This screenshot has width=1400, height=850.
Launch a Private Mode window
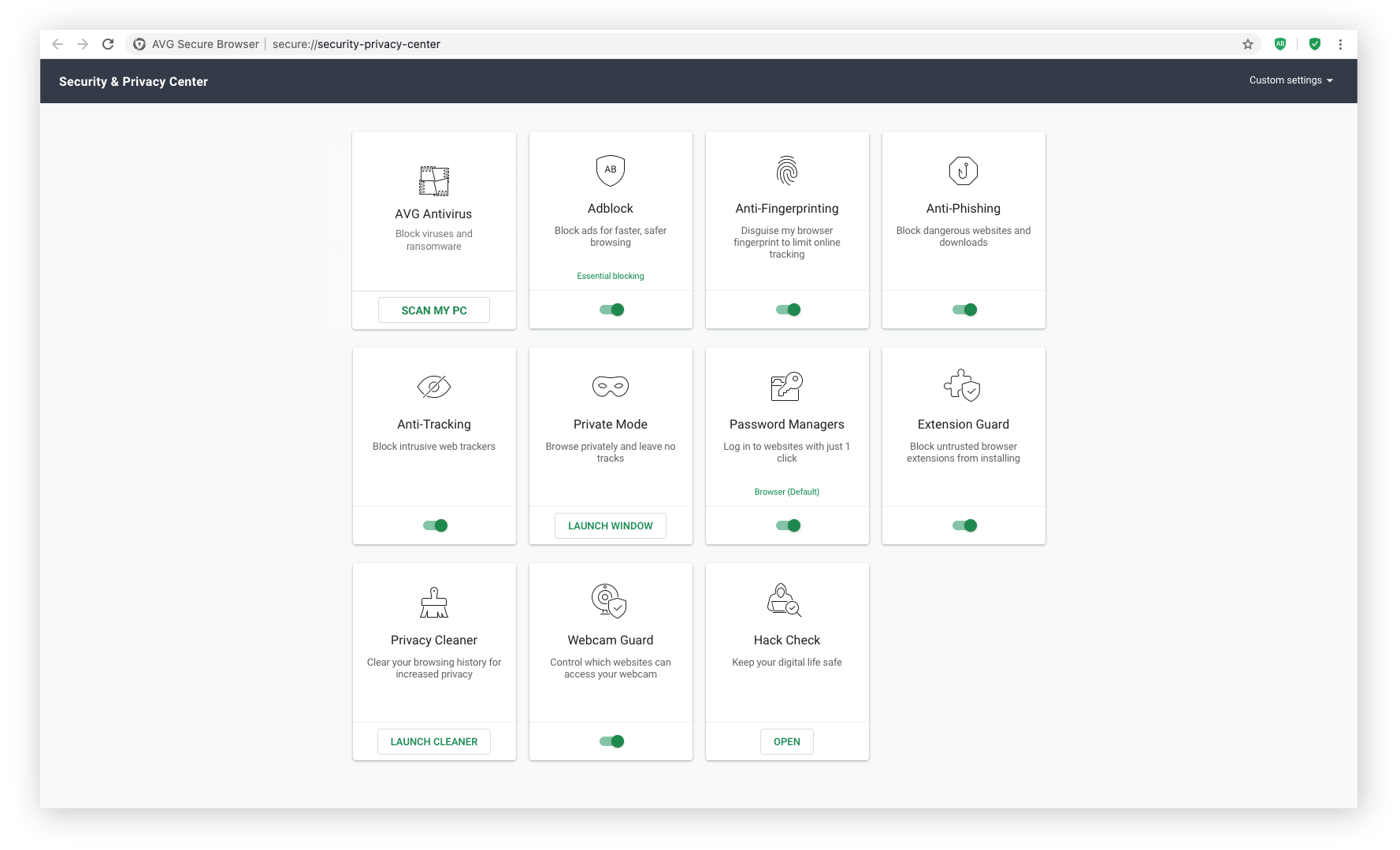click(610, 525)
